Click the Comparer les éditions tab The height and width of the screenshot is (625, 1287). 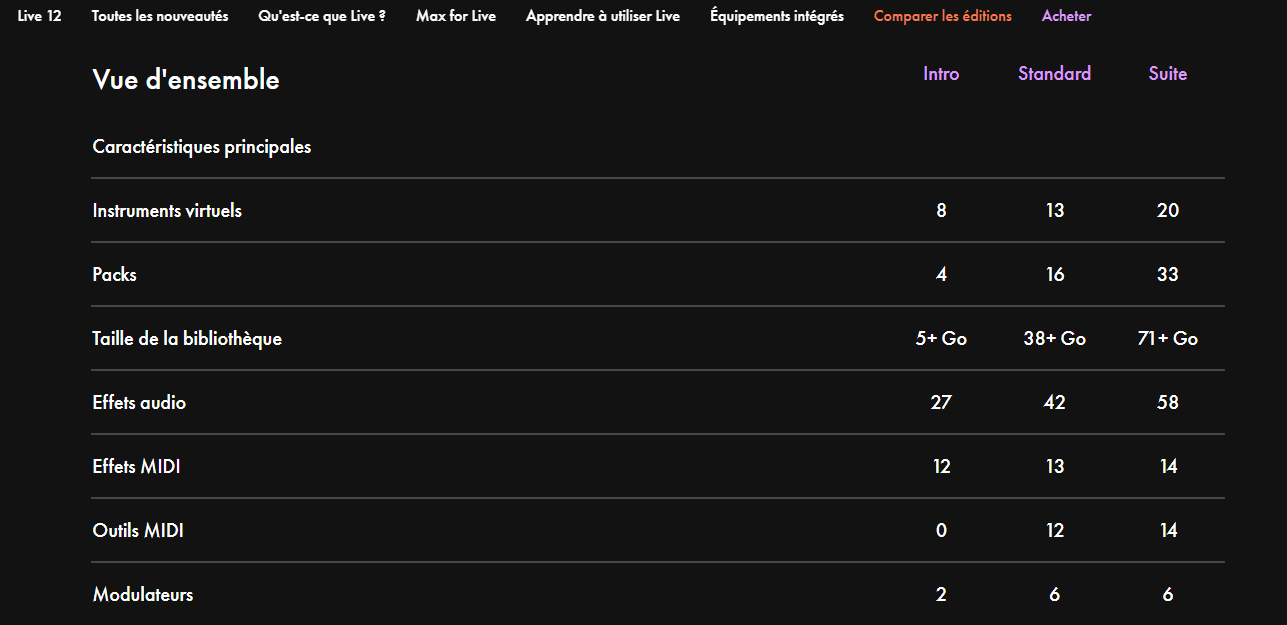(x=943, y=16)
